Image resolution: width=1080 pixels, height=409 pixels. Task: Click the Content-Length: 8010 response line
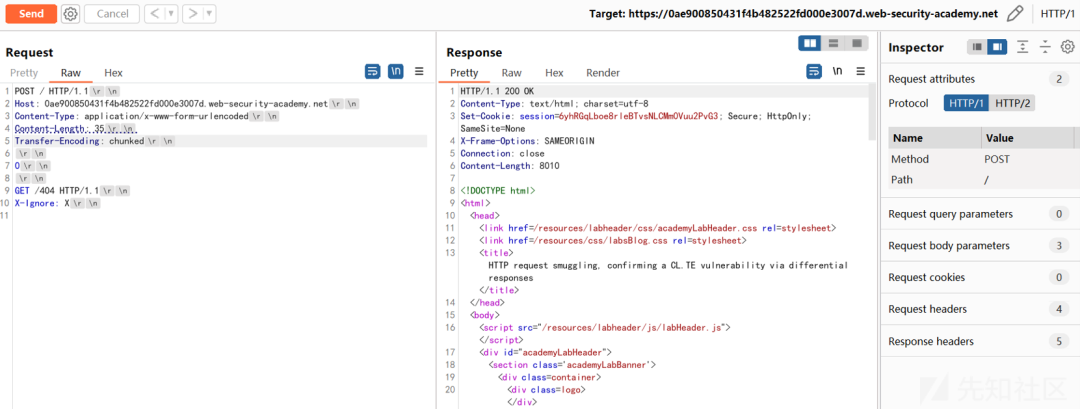(x=510, y=166)
